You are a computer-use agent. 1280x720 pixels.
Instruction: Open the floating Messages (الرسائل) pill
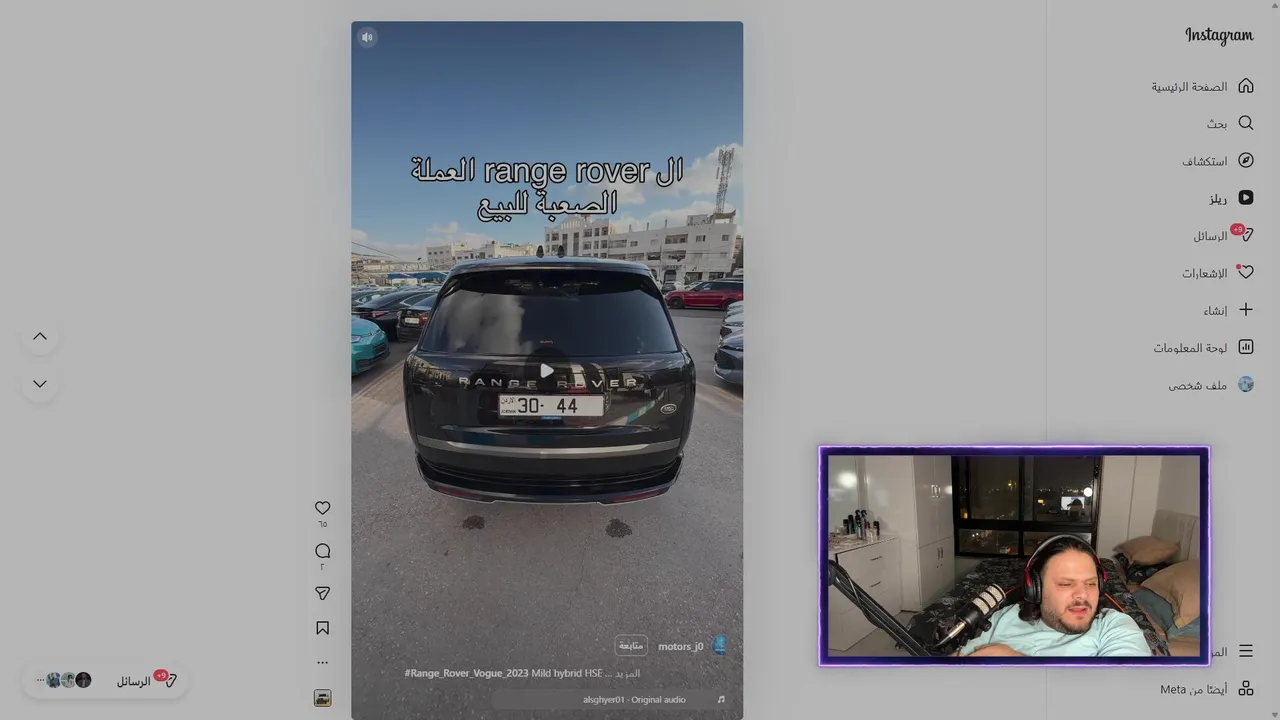(x=104, y=680)
